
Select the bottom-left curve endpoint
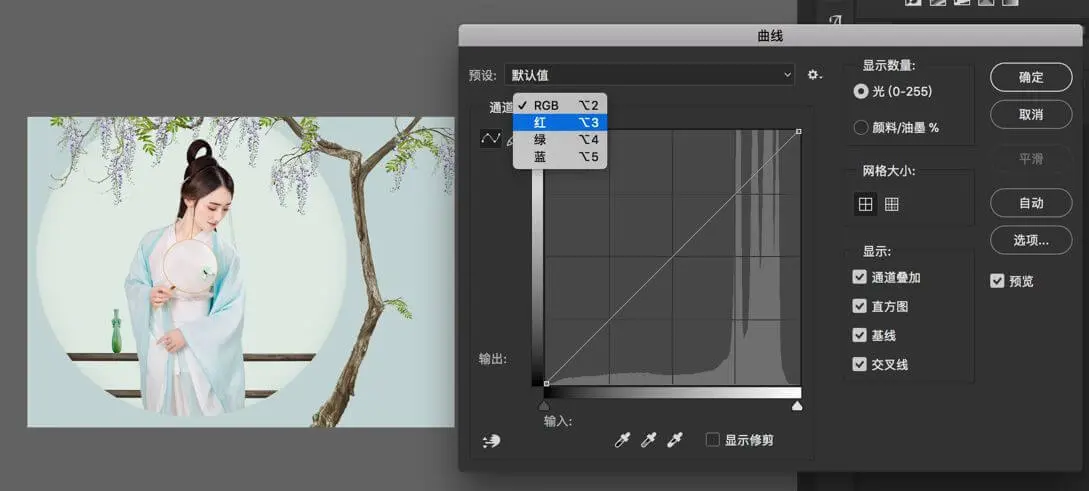tap(547, 383)
